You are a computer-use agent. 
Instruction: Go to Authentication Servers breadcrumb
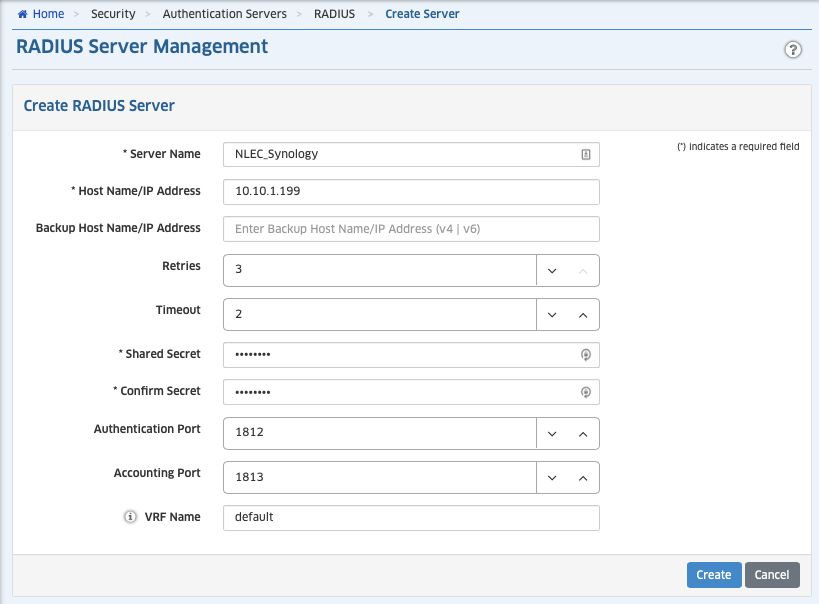pos(224,14)
